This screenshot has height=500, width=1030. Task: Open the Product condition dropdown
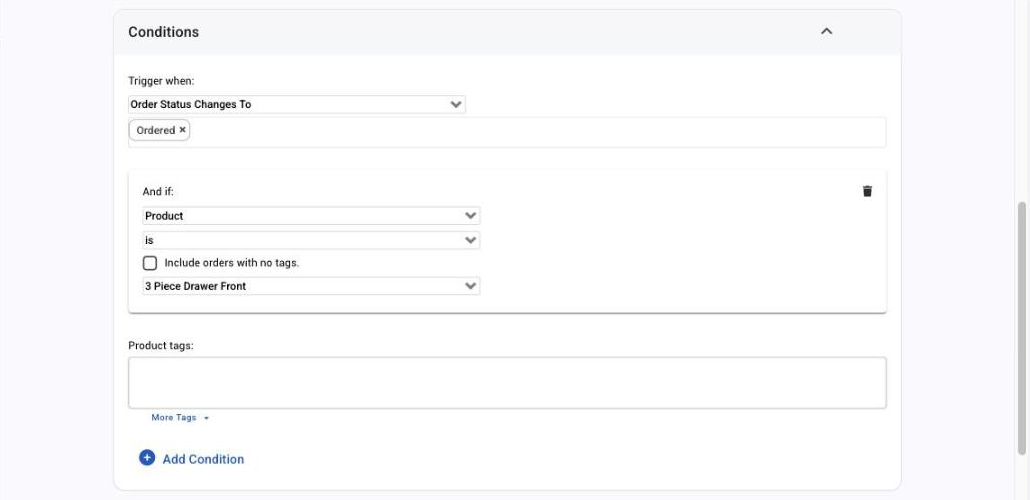311,216
